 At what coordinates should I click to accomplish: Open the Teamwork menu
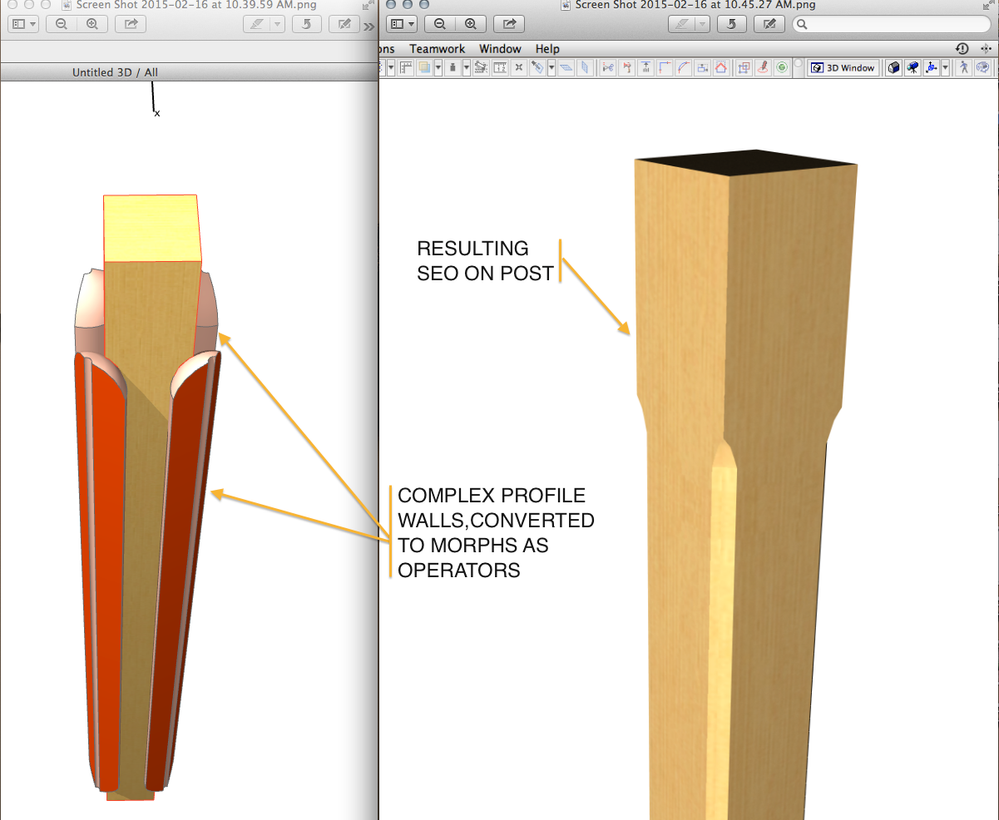pyautogui.click(x=437, y=48)
